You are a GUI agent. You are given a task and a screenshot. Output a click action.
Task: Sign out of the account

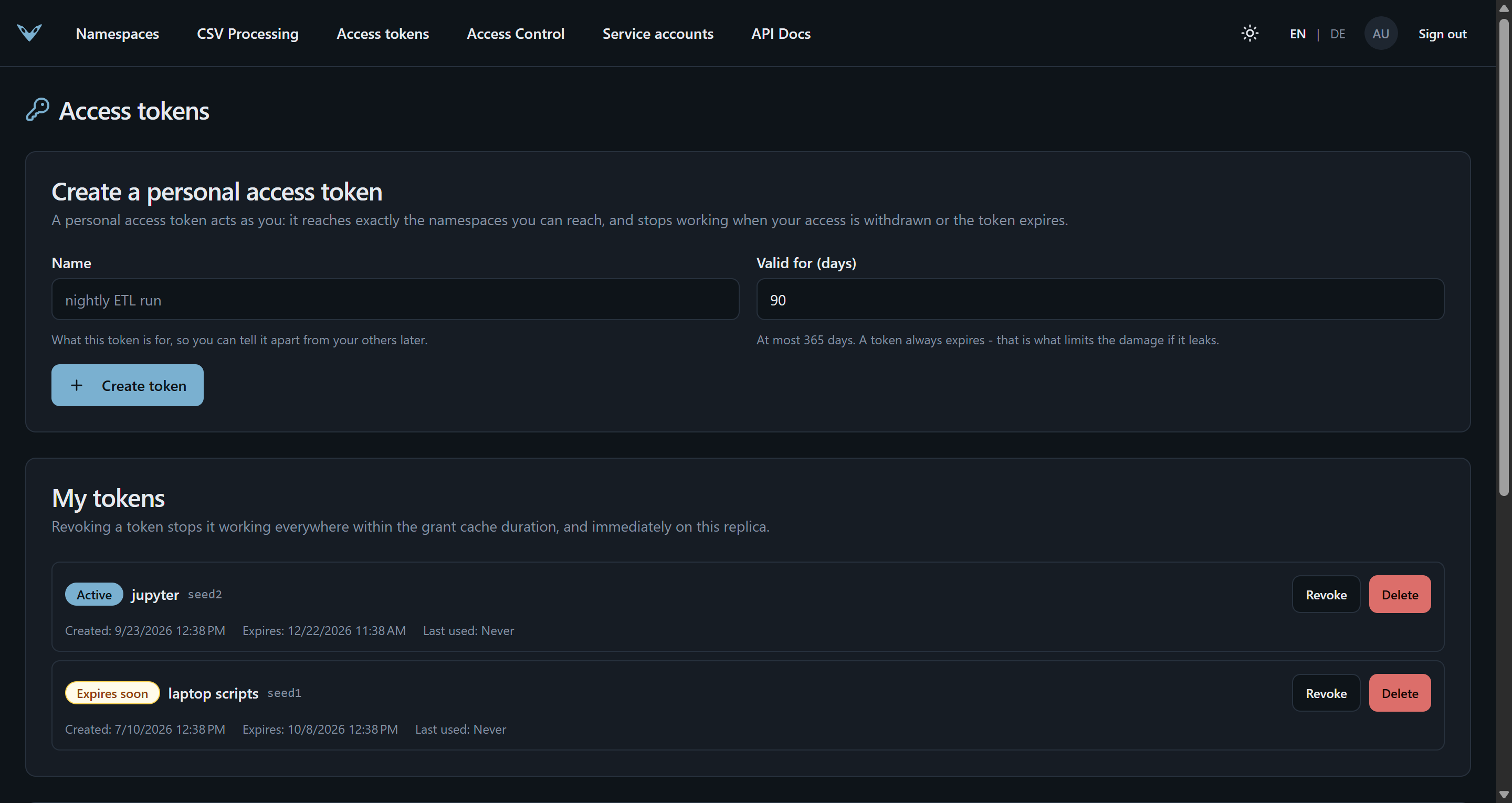click(x=1442, y=34)
